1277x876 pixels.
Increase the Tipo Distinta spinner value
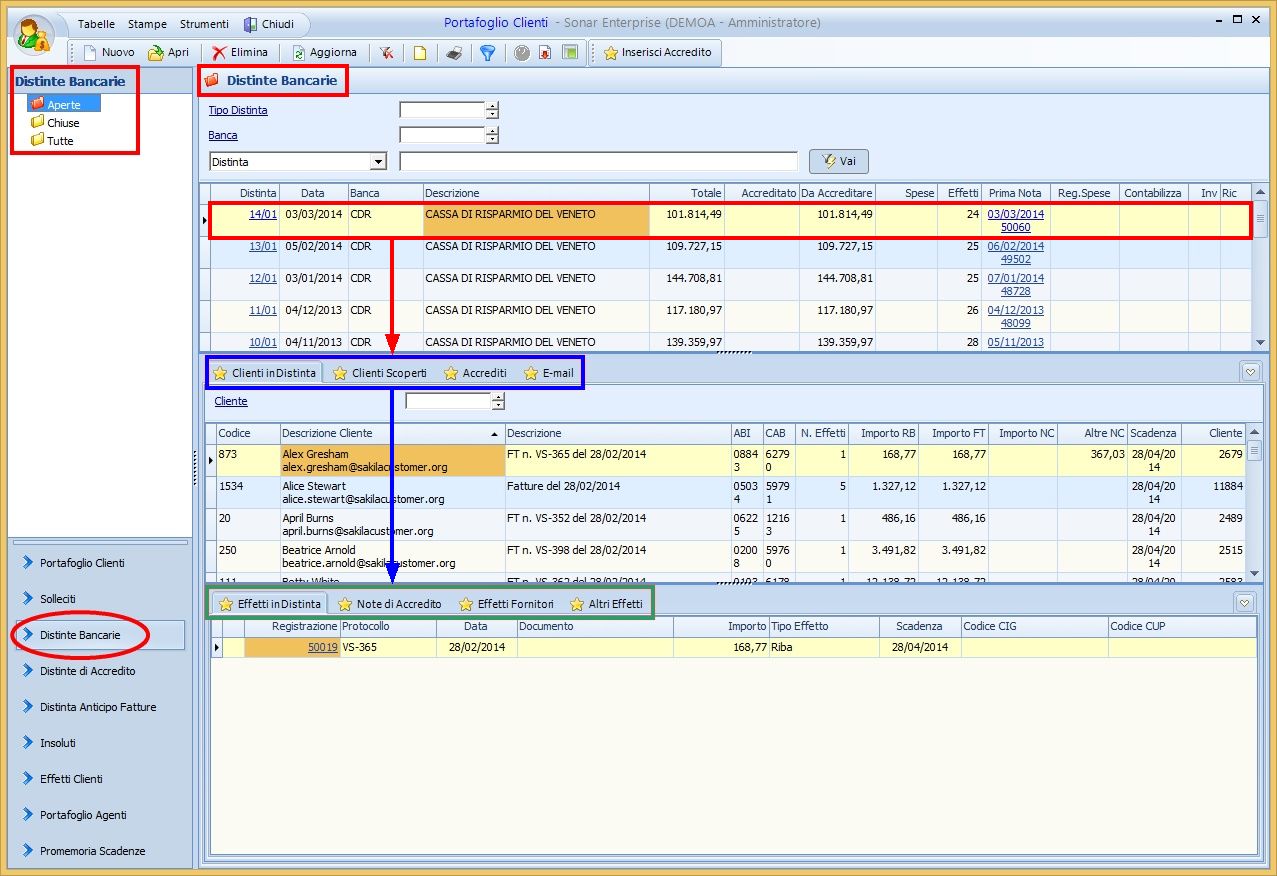pos(492,106)
